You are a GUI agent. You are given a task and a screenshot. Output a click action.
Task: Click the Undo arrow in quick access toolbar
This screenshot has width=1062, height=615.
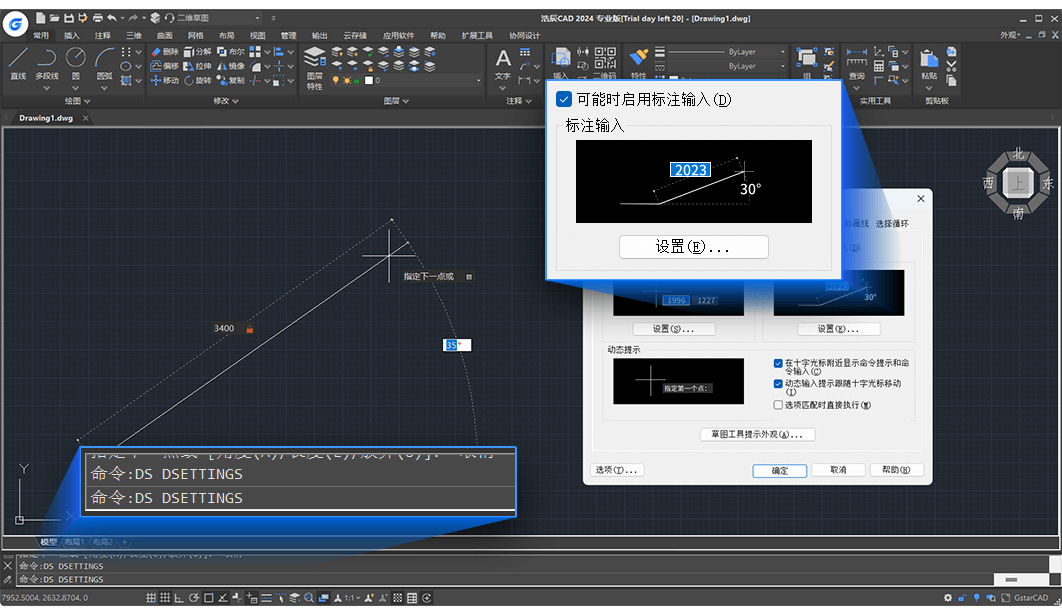[112, 18]
